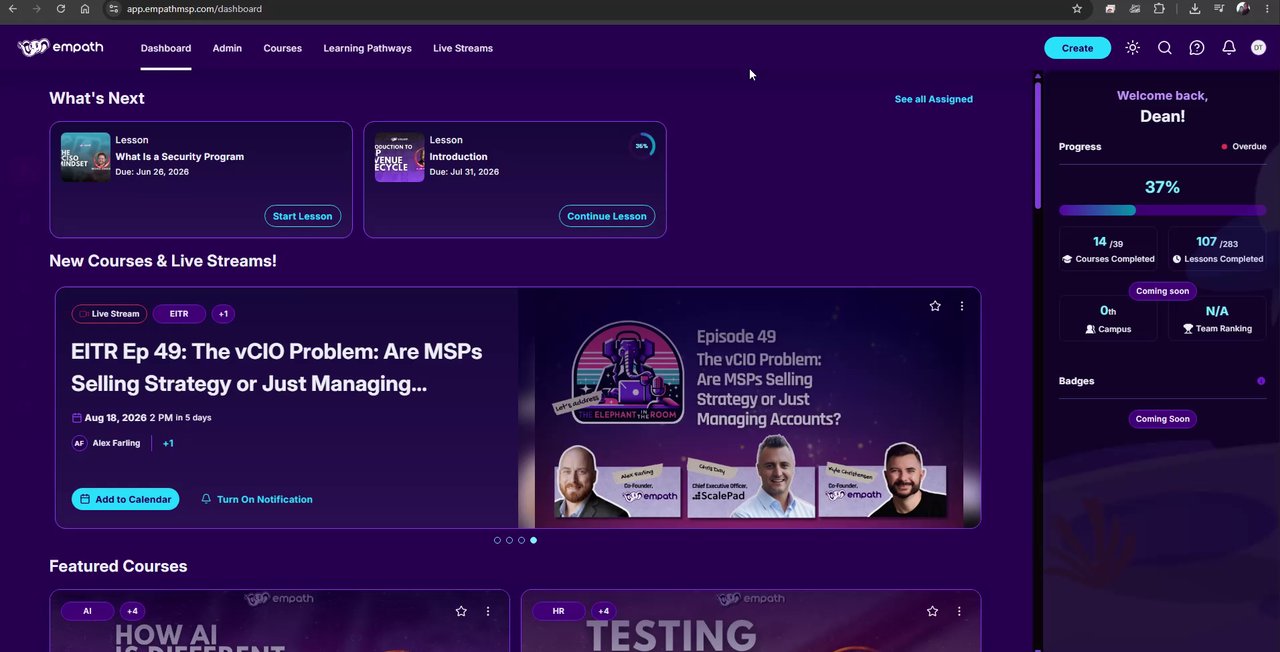1280x652 pixels.
Task: Click the bell icon in Turn On Notification
Action: click(x=206, y=499)
